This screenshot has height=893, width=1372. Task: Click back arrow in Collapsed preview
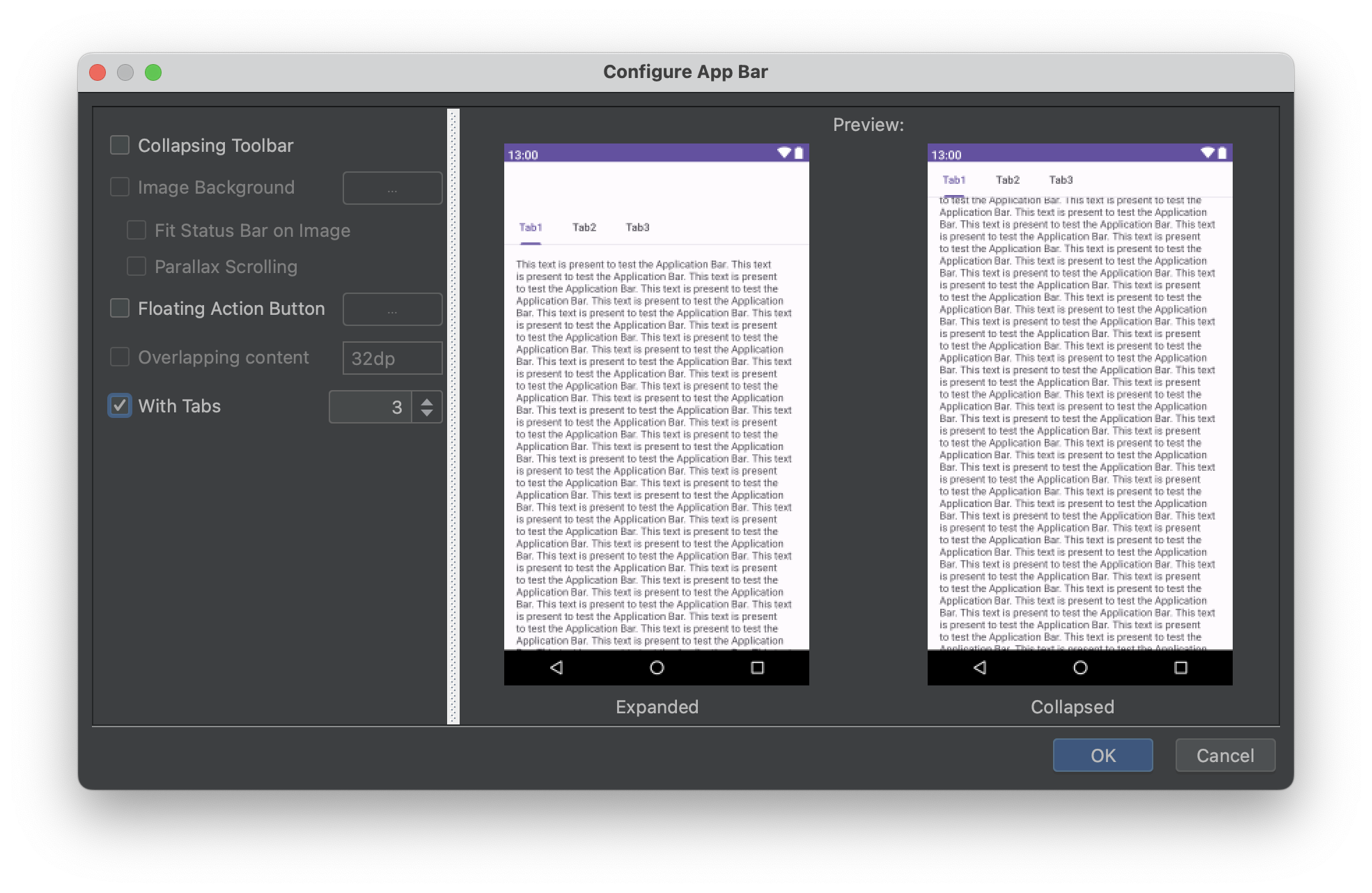pyautogui.click(x=980, y=667)
